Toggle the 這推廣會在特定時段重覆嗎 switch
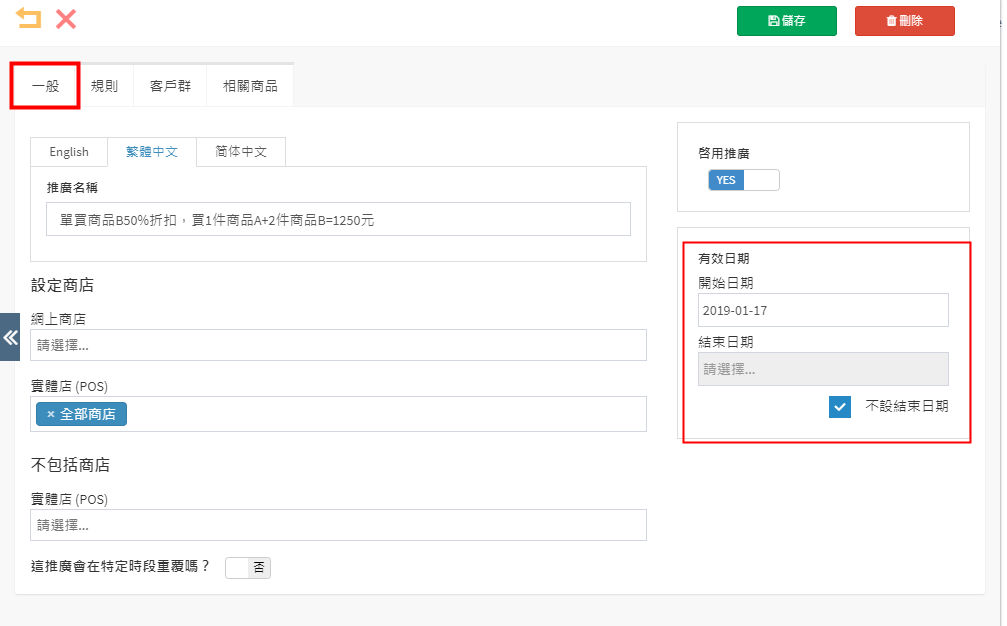The image size is (1007, 626). (248, 568)
